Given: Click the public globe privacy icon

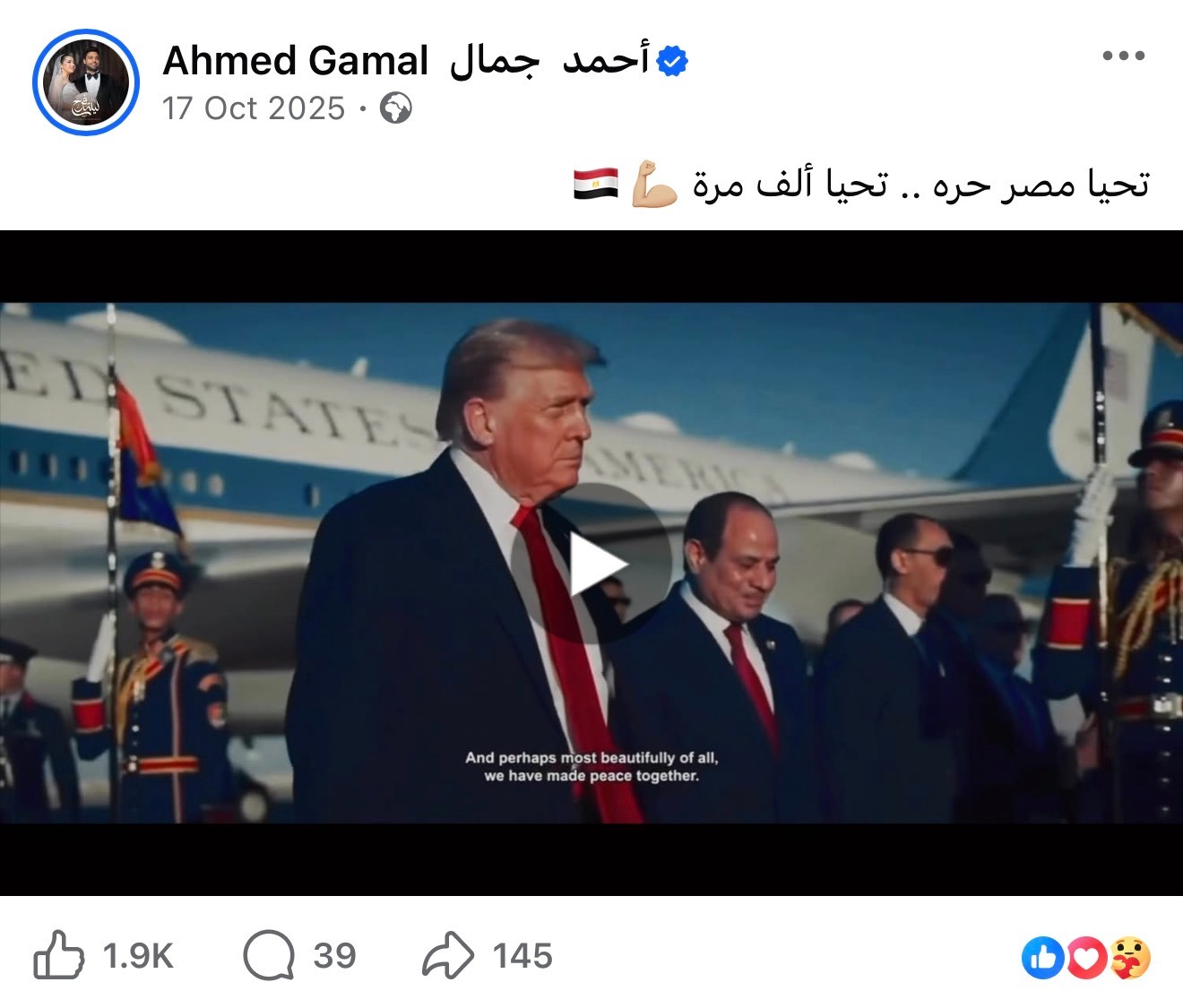Looking at the screenshot, I should coord(396,109).
